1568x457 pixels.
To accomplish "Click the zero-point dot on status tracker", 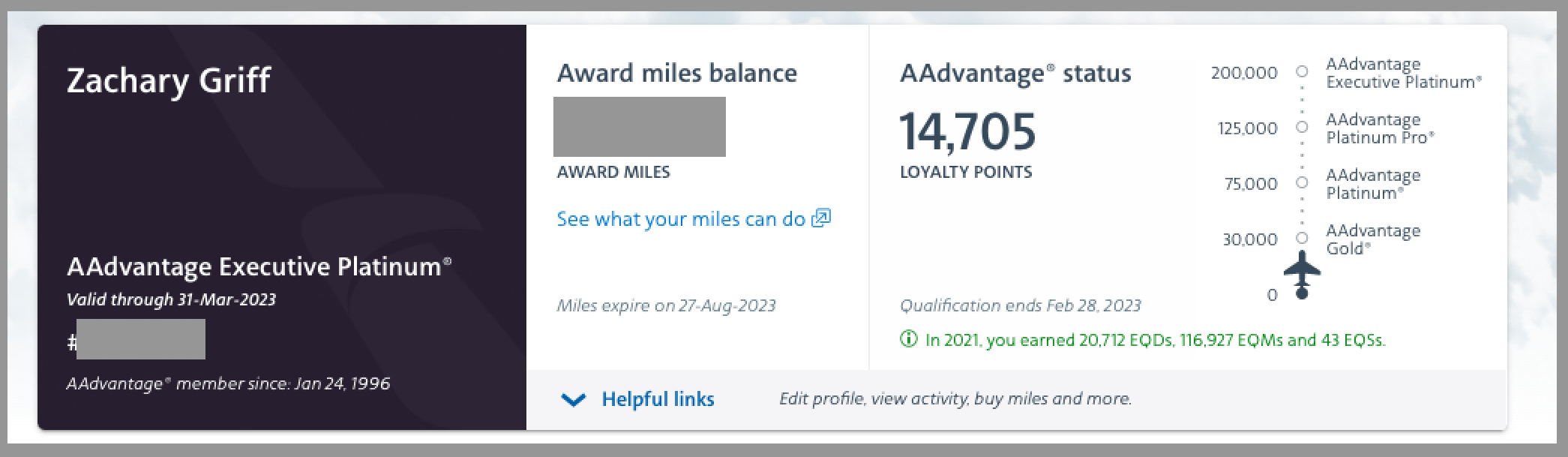I will 1302,293.
